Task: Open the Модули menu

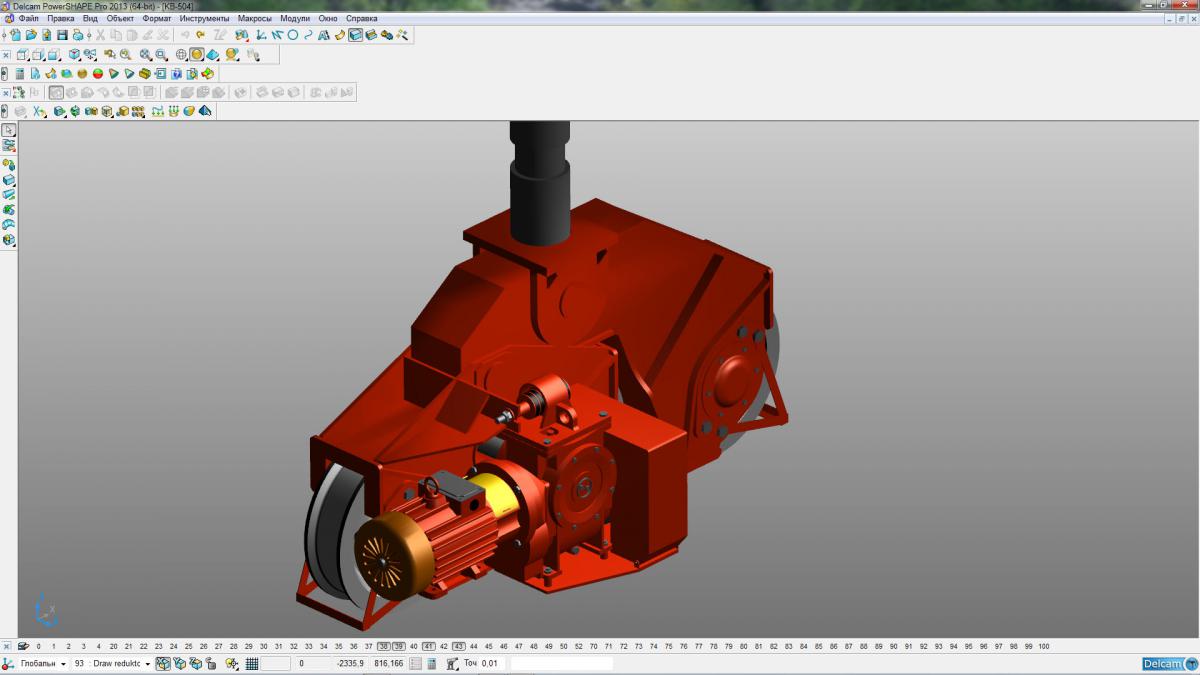Action: (295, 18)
